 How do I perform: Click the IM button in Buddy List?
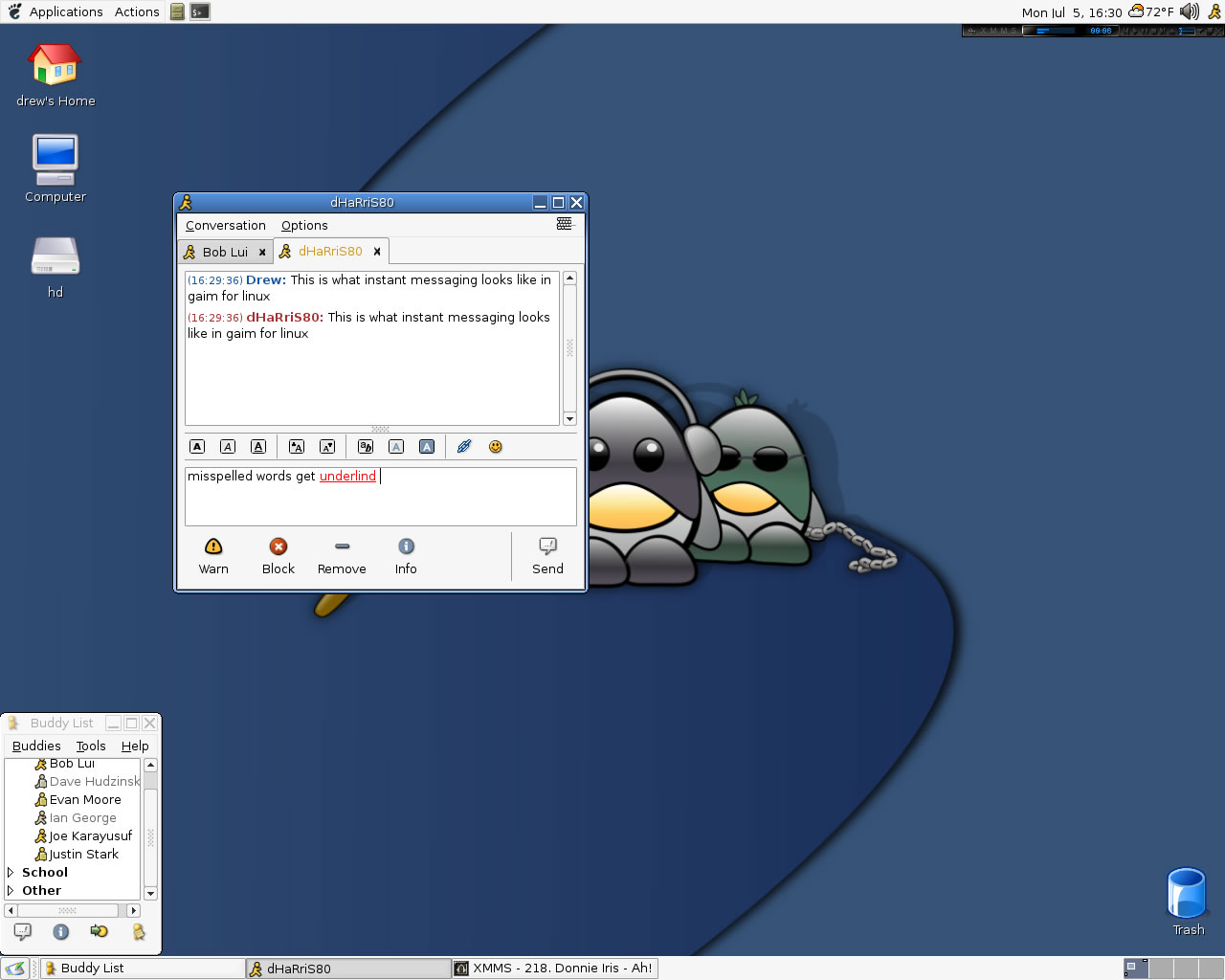[23, 931]
